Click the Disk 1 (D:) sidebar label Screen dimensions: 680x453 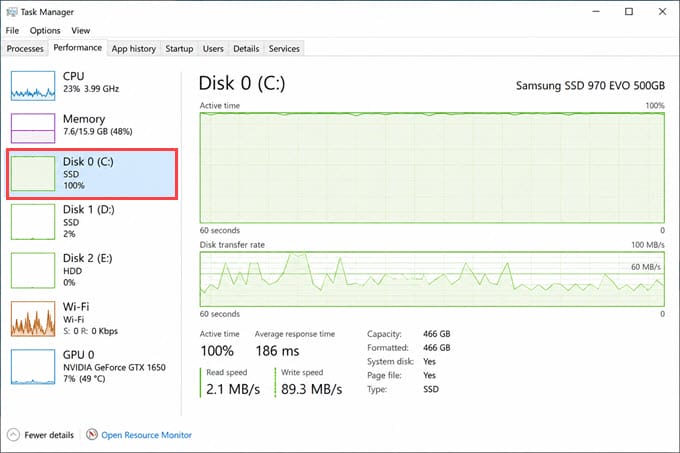tap(88, 210)
